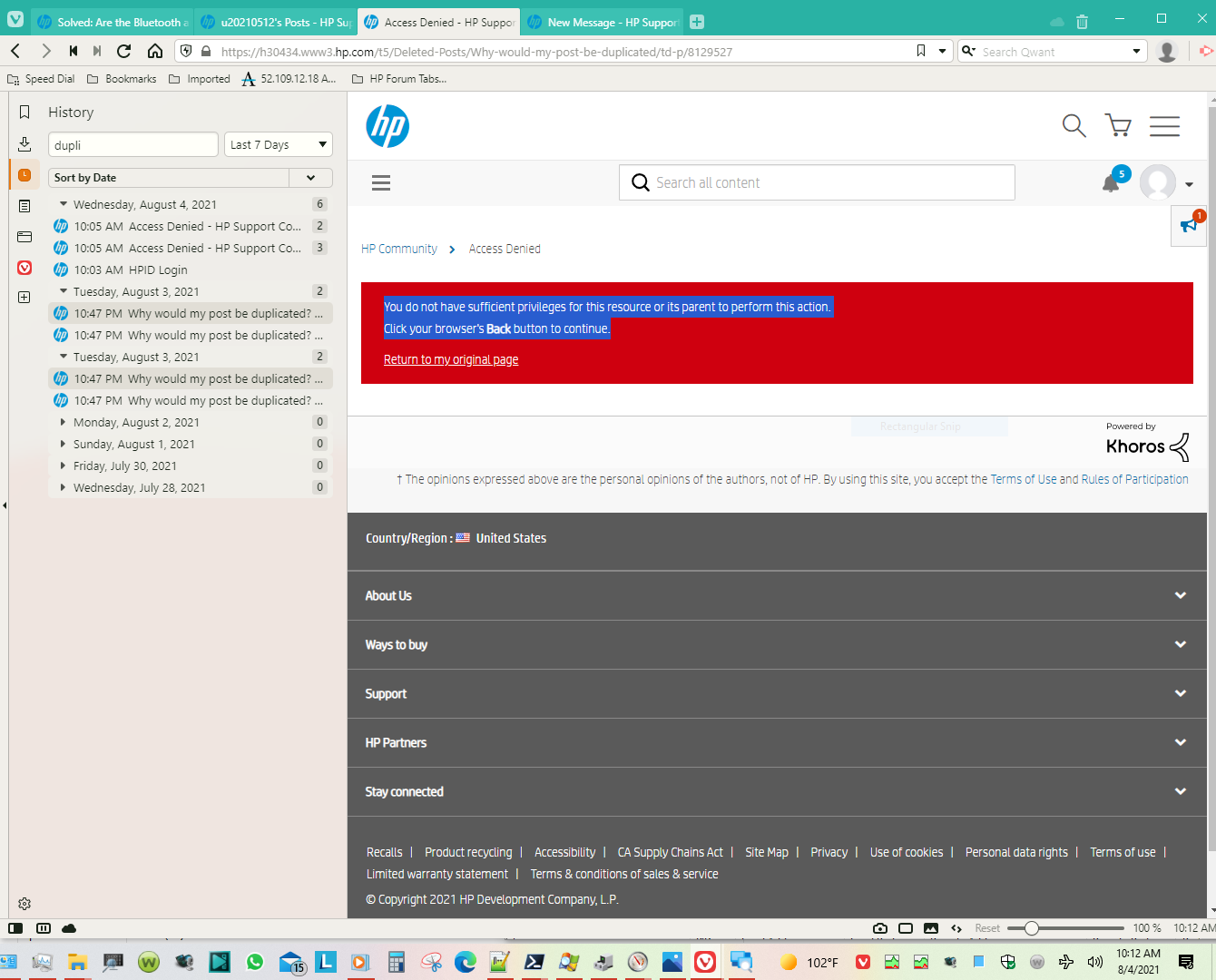
Task: Click the HP logo
Action: point(387,126)
